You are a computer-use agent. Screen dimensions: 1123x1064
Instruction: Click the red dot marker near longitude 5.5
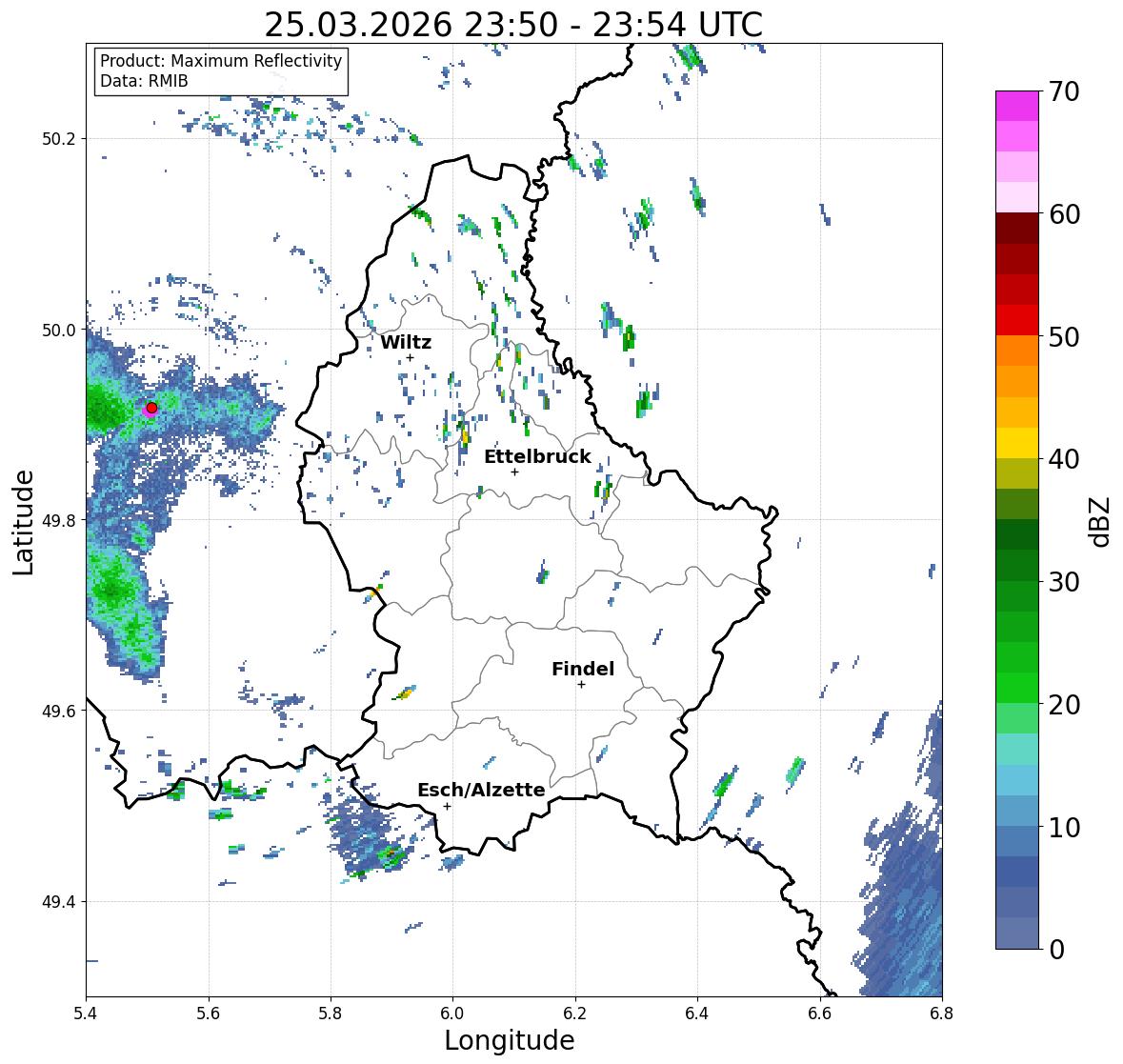click(151, 408)
